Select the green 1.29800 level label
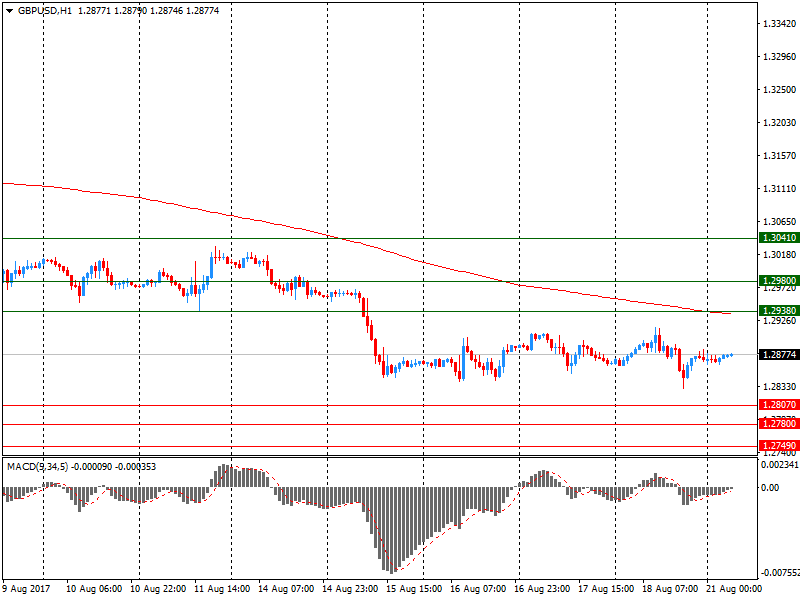This screenshot has height=600, width=800. point(779,281)
